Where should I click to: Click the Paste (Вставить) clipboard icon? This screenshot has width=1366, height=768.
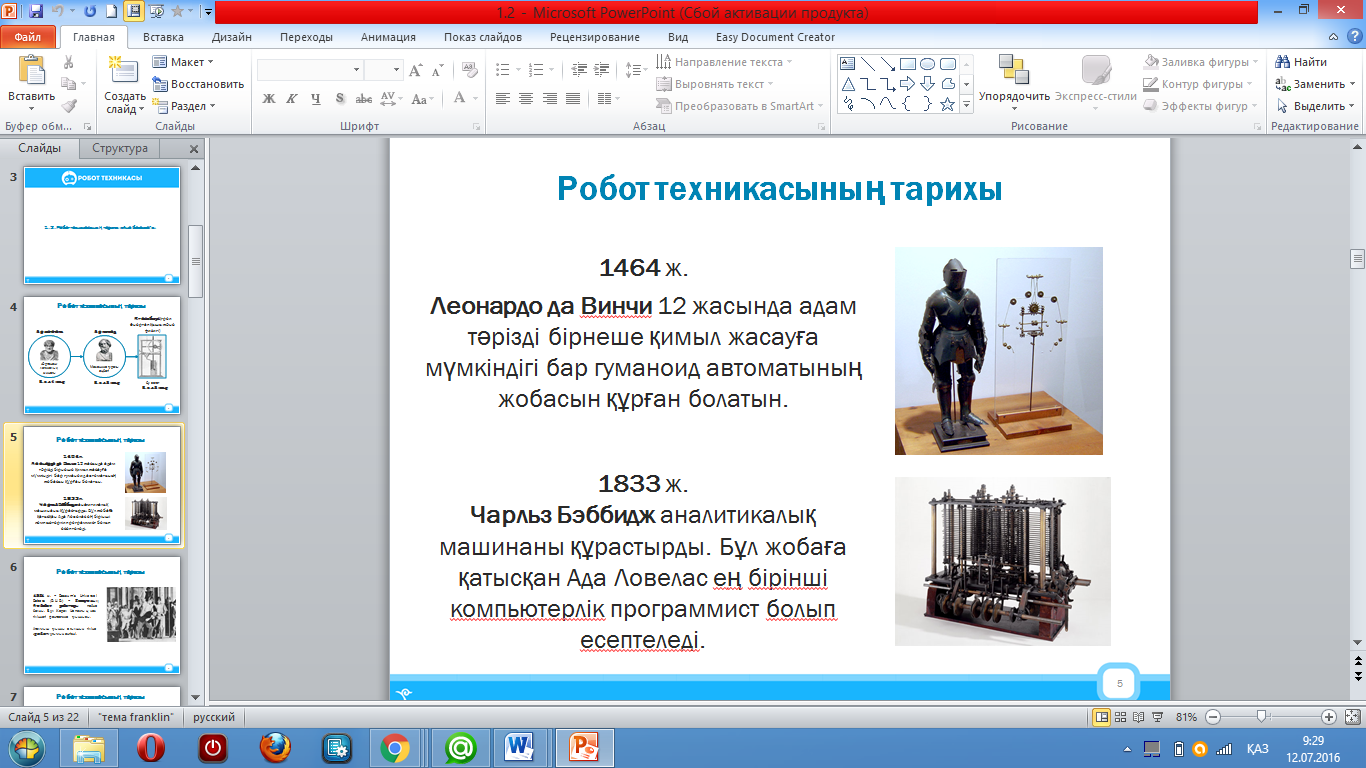pyautogui.click(x=30, y=72)
